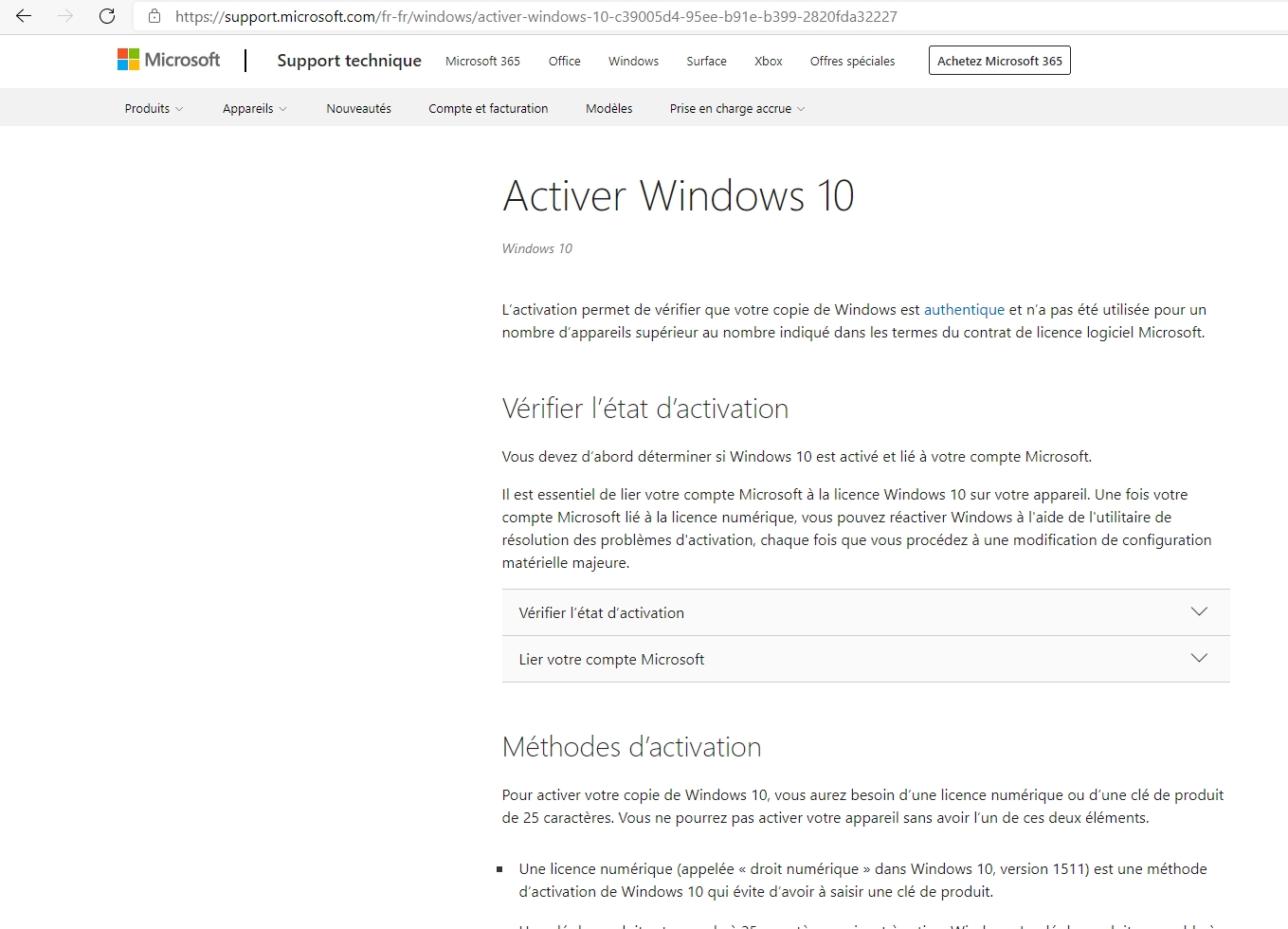Screen dimensions: 1288x929
Task: Click the Activer Windows 10 page title
Action: 679,196
